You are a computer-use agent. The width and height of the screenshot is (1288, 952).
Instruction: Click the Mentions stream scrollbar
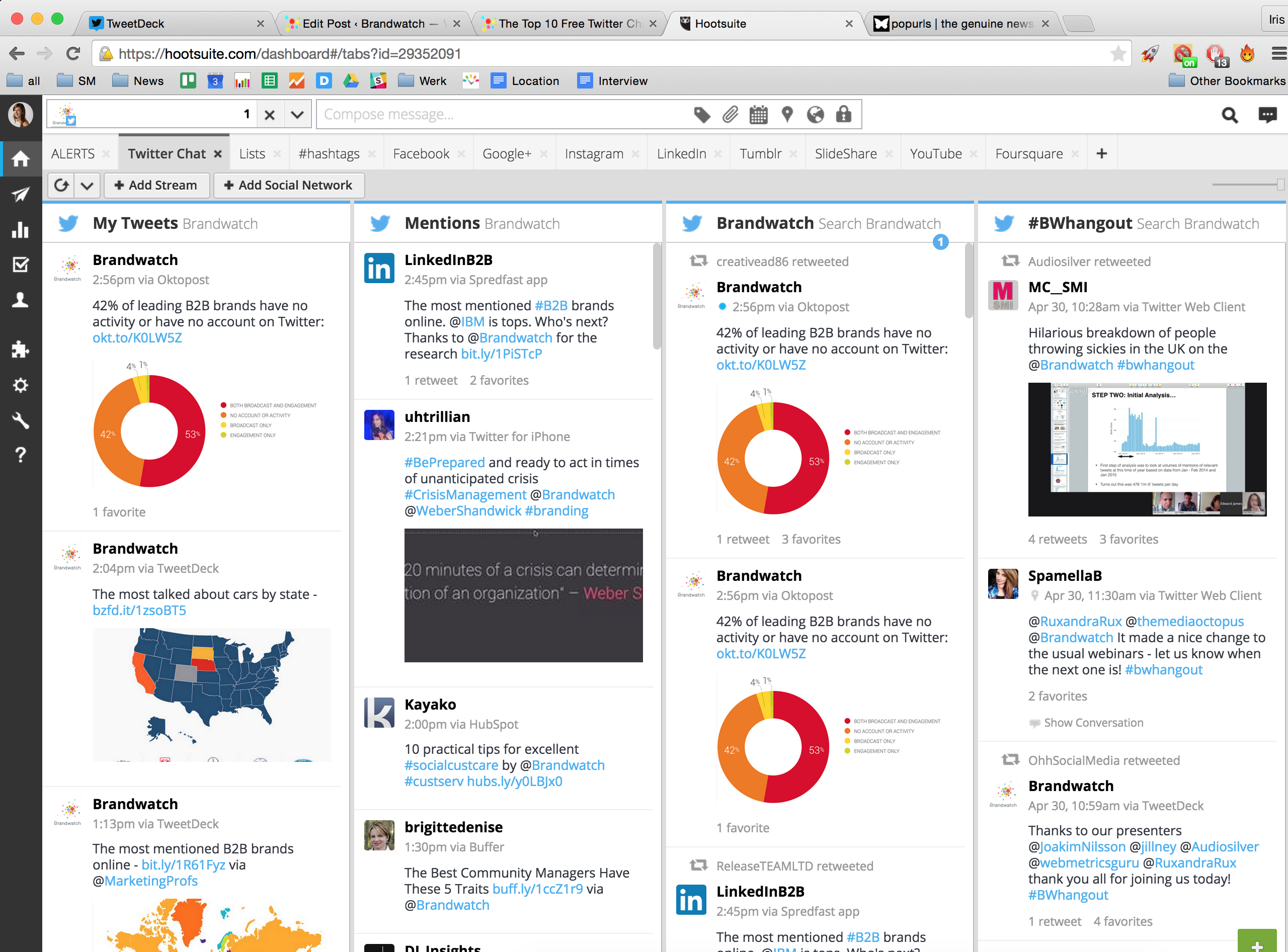click(657, 297)
